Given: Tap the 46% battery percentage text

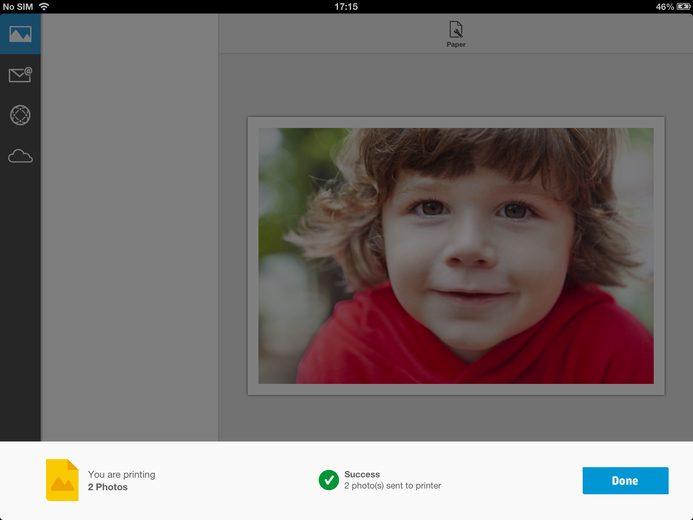Looking at the screenshot, I should 665,7.
